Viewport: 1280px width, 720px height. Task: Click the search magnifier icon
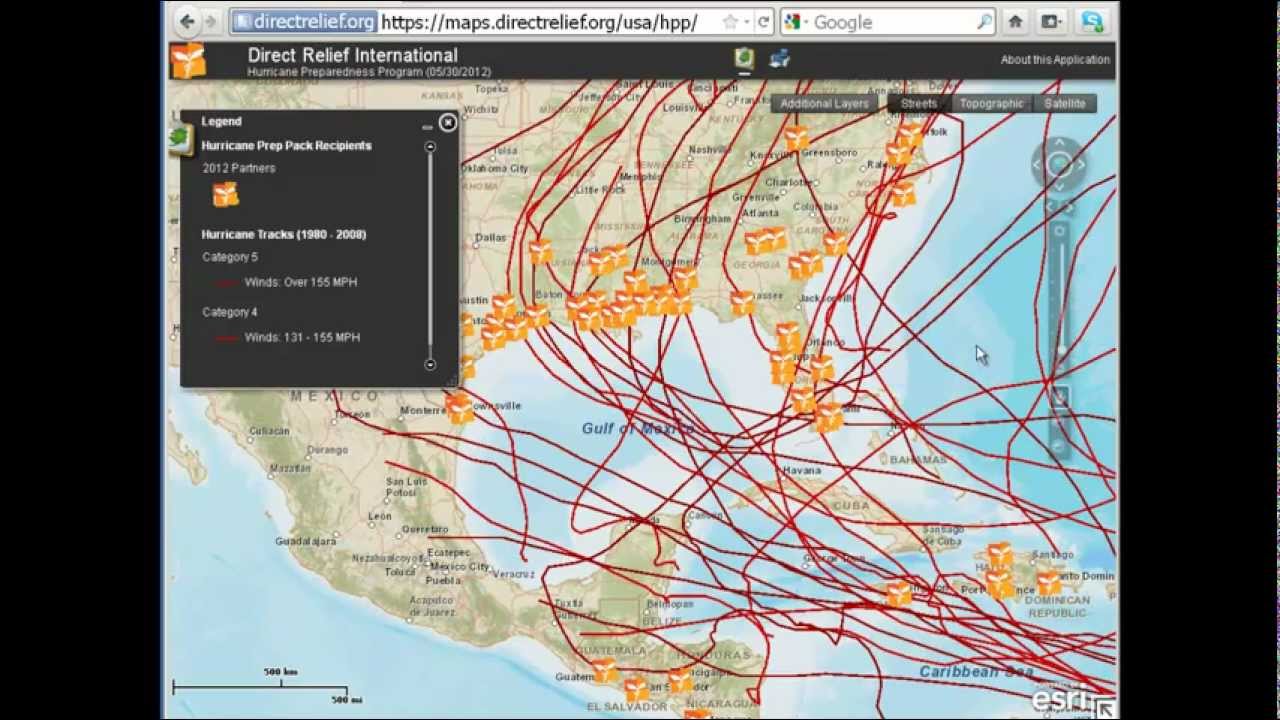pos(985,22)
